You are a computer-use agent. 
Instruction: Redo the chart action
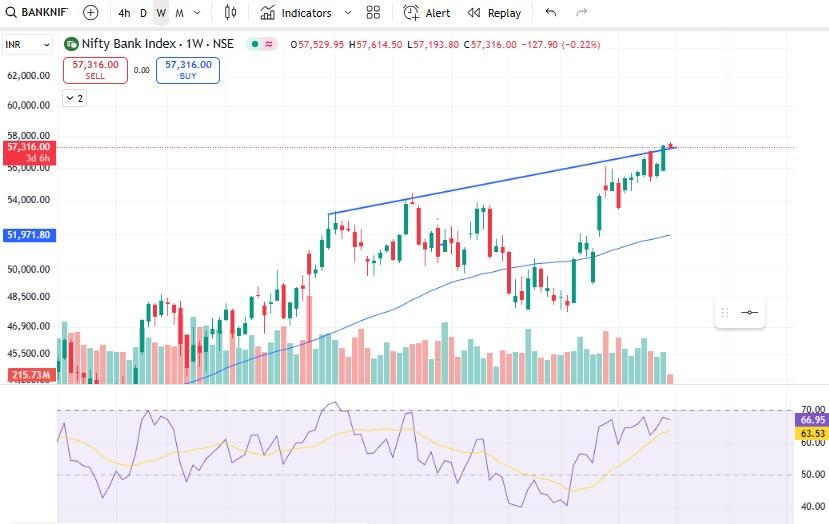(582, 12)
